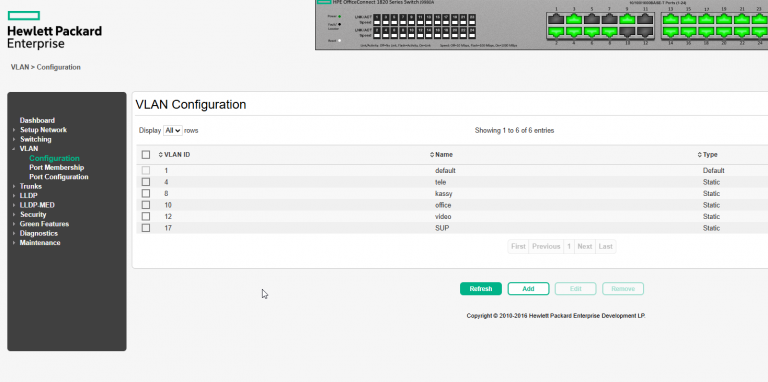Expand the Security section in sidebar
This screenshot has width=768, height=382.
click(x=33, y=215)
